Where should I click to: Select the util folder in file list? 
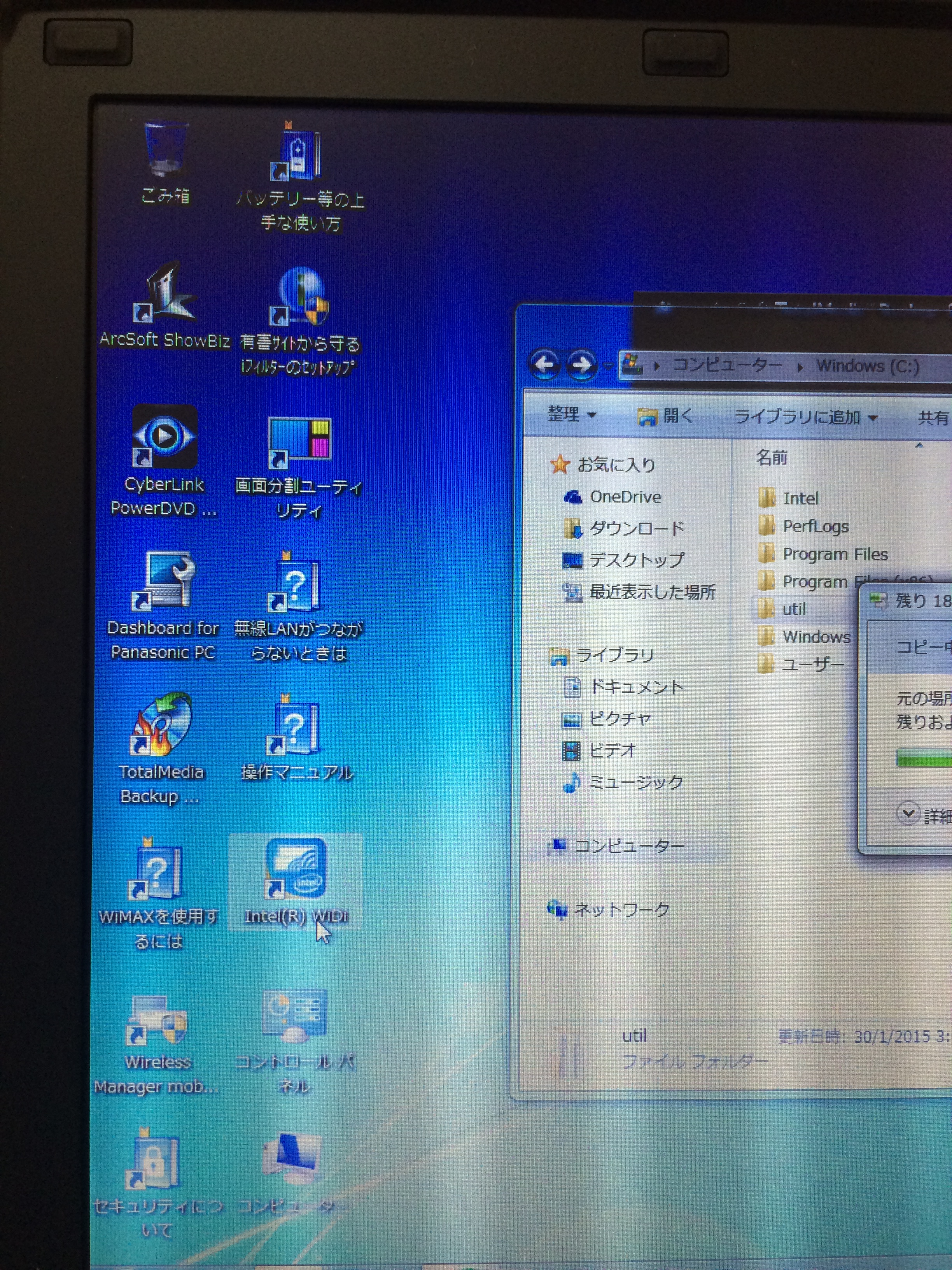click(x=782, y=609)
